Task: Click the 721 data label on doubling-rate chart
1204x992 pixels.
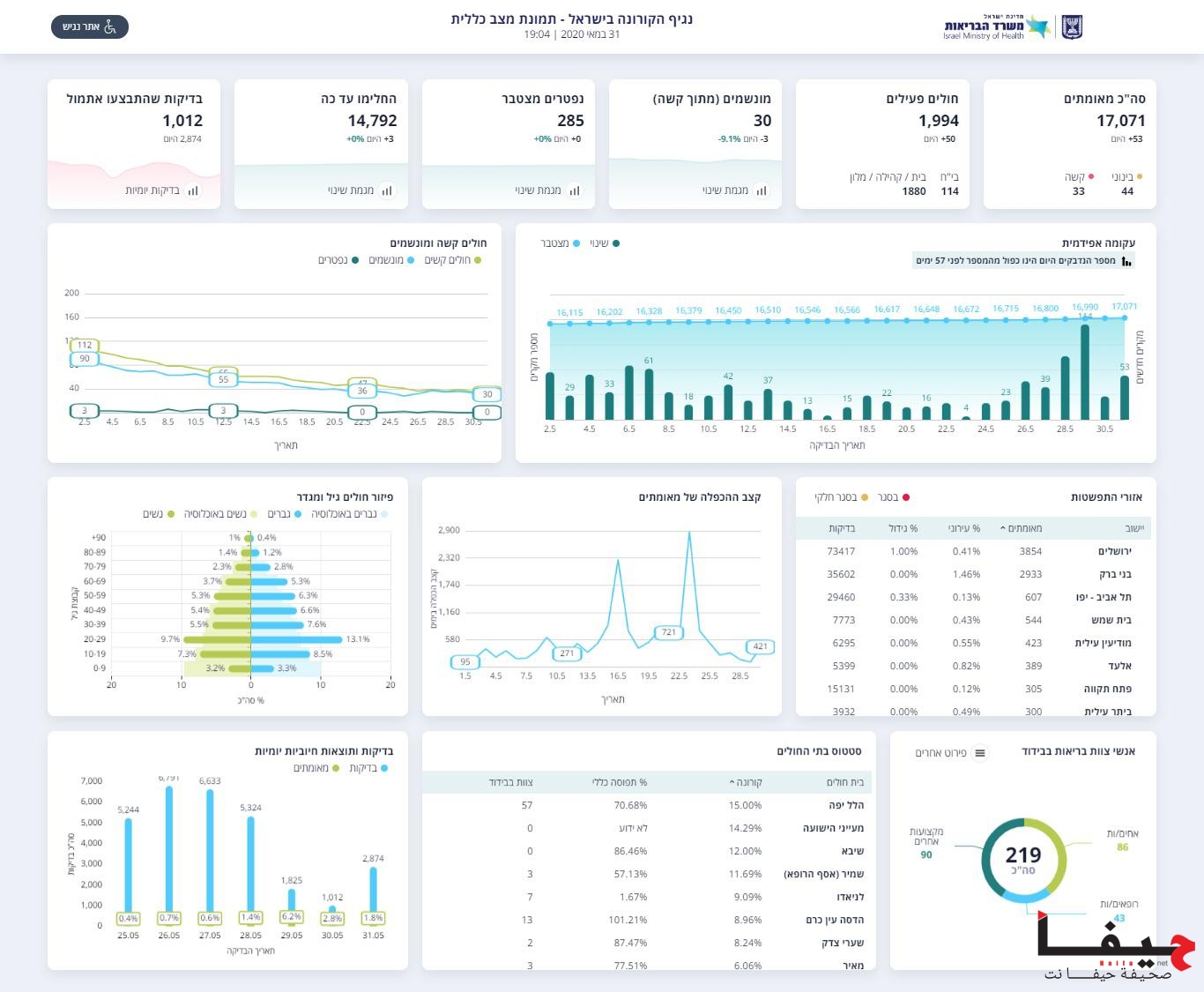Action: (669, 632)
